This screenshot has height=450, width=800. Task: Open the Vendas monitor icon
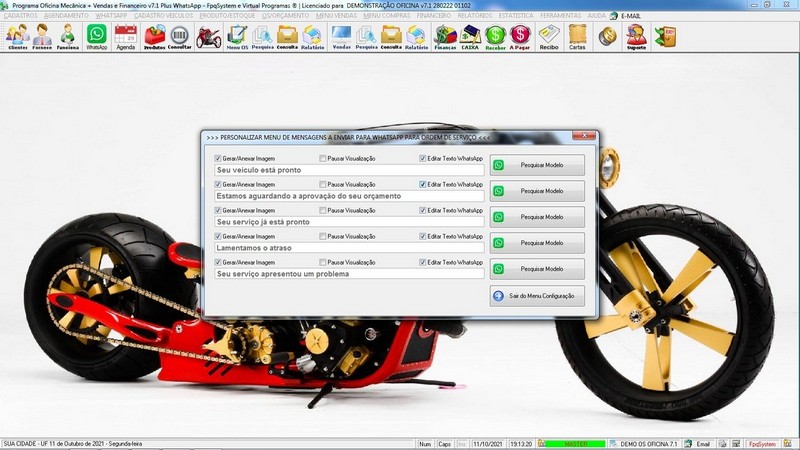click(x=341, y=37)
